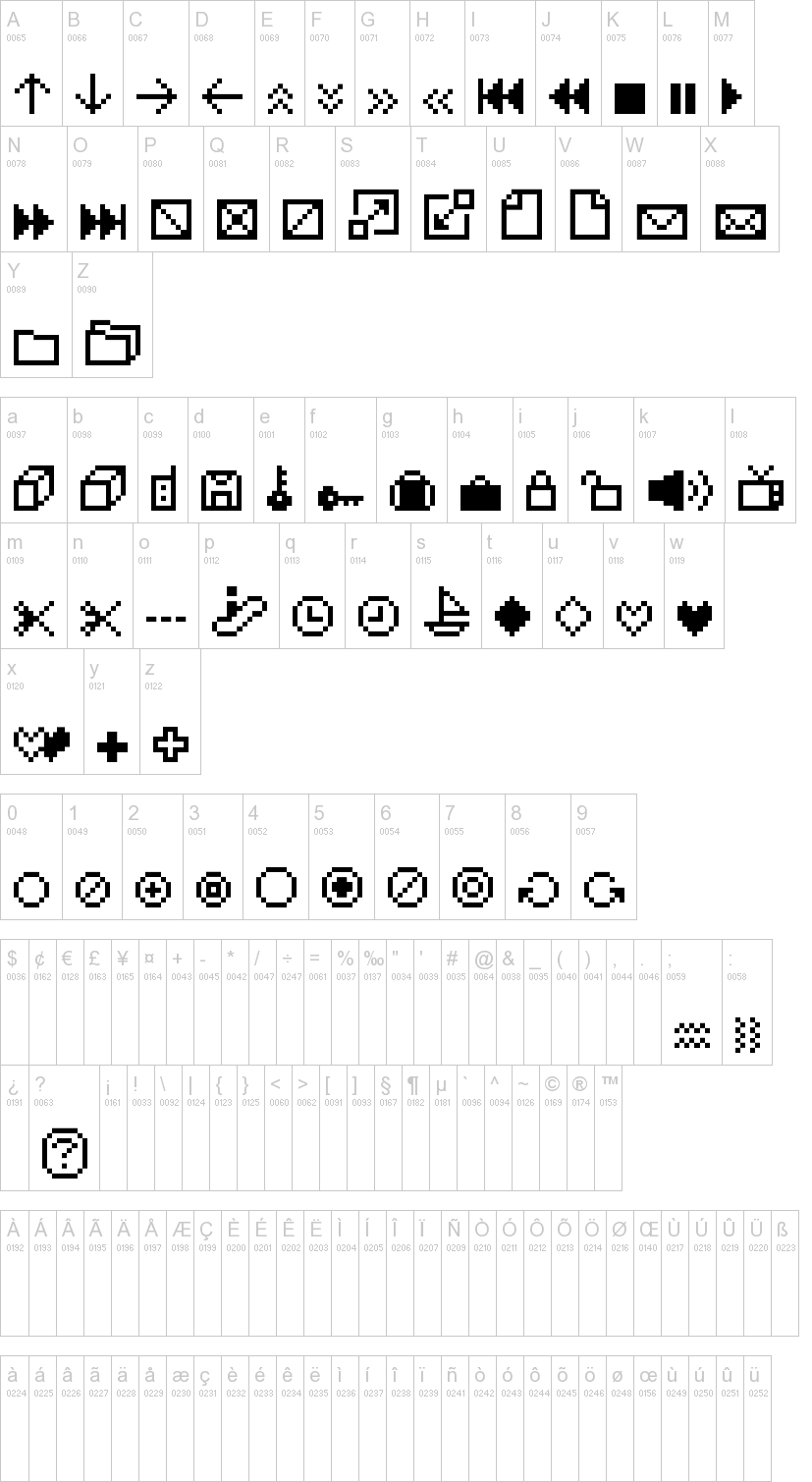This screenshot has height=1482, width=812.
Task: Click the empty circle glyph under 0
Action: 31,890
